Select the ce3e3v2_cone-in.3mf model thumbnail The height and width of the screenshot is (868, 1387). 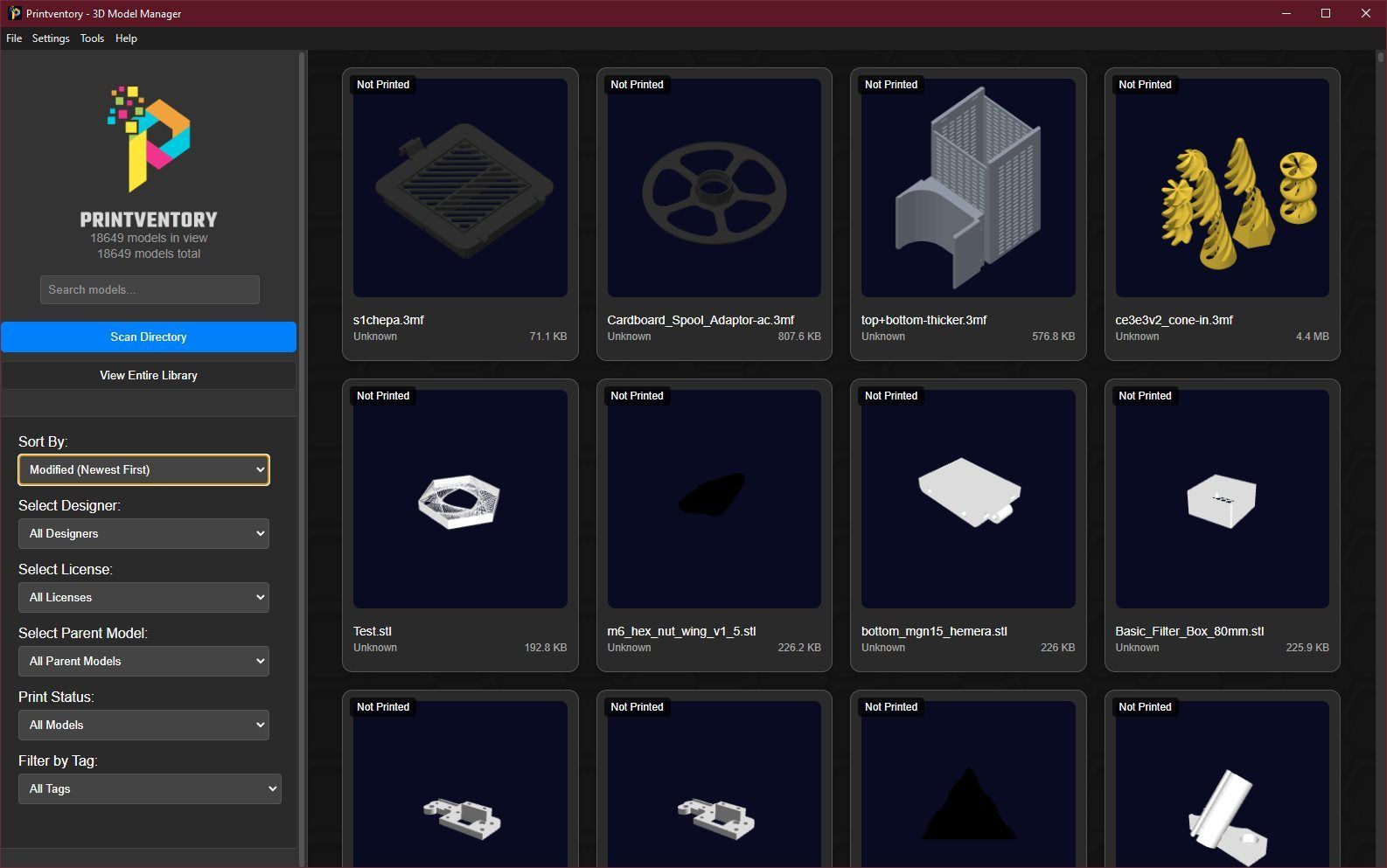[1222, 188]
